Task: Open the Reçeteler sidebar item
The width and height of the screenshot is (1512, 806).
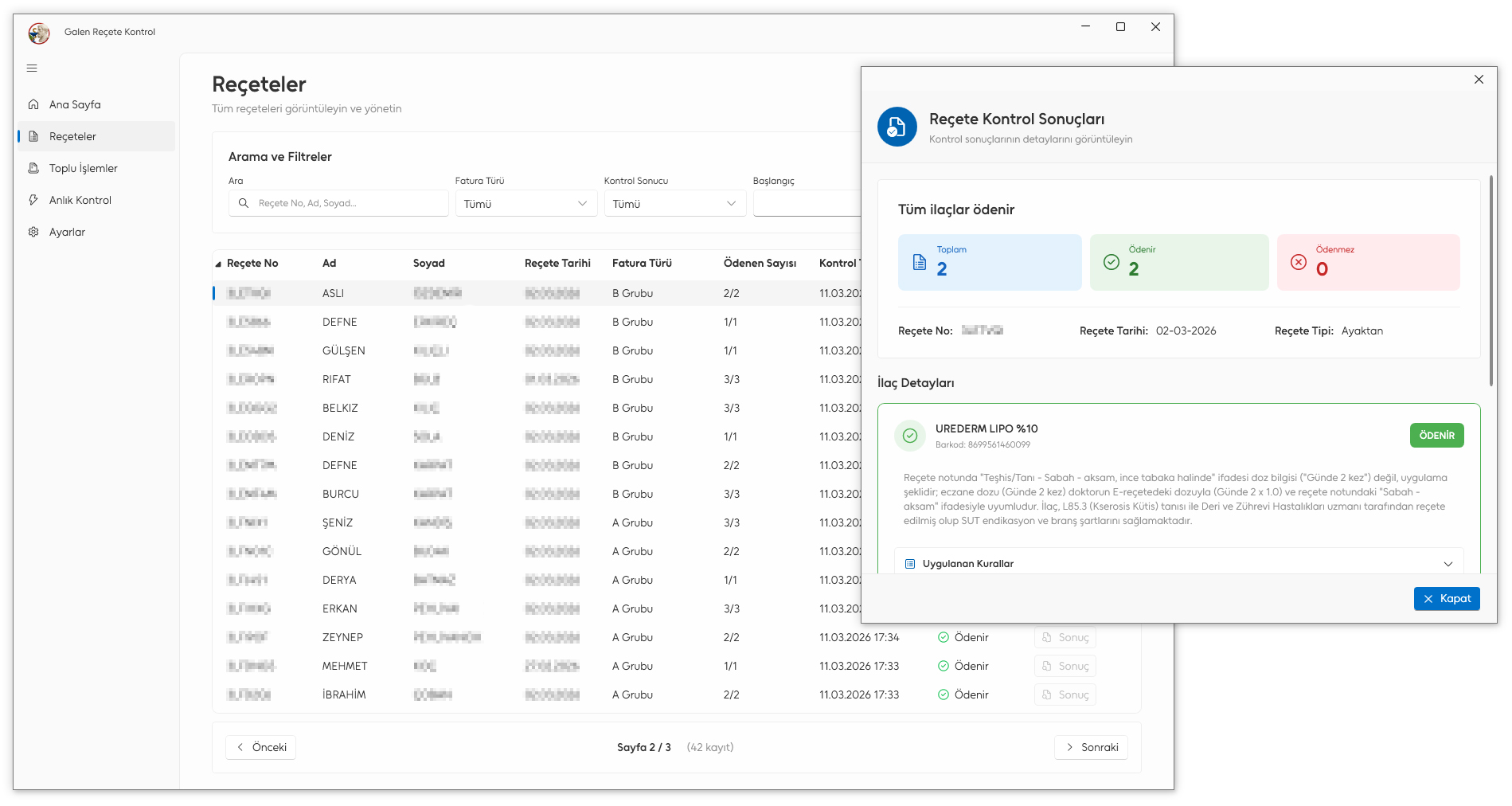Action: coord(96,136)
